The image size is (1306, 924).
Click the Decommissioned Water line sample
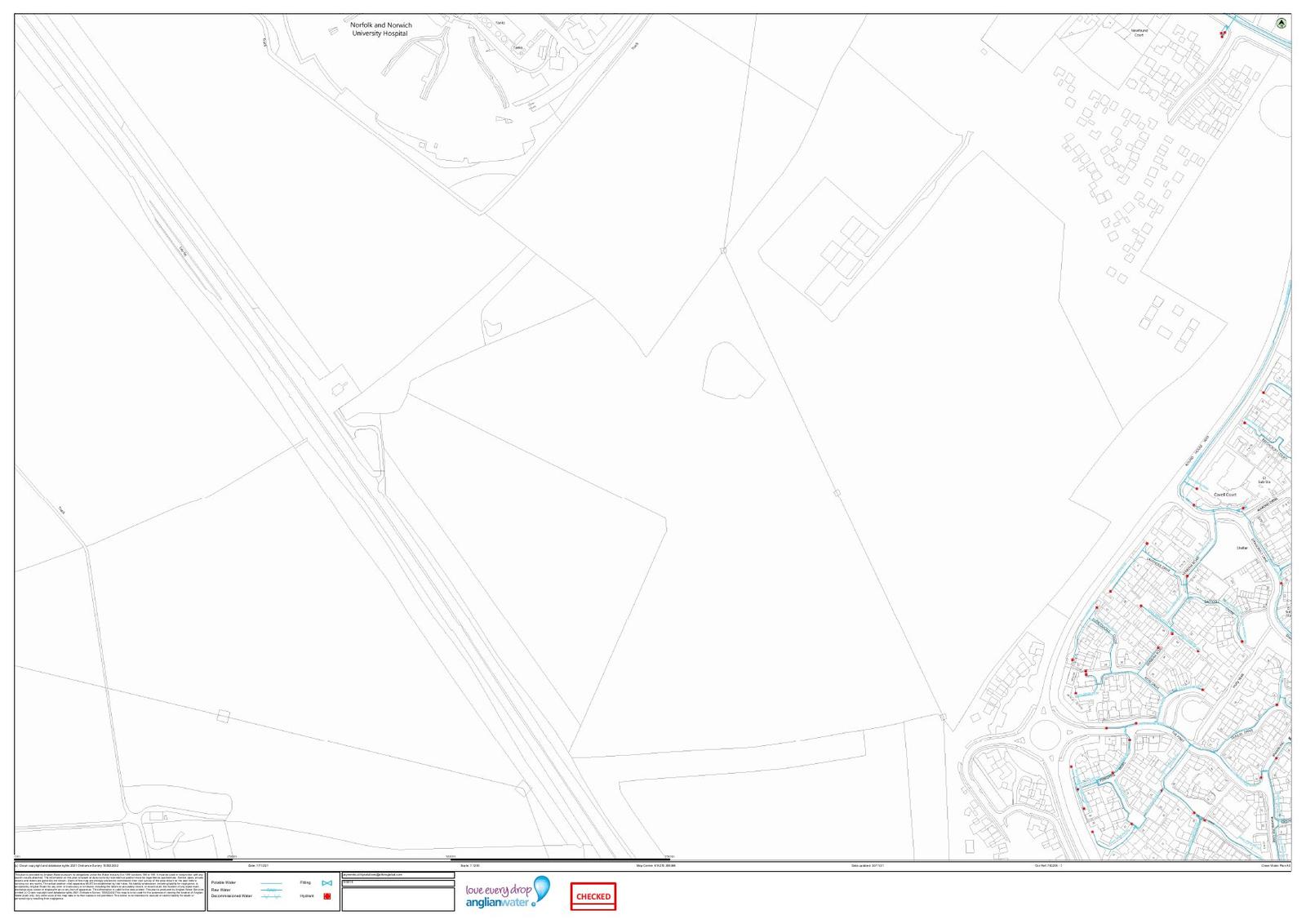(270, 896)
